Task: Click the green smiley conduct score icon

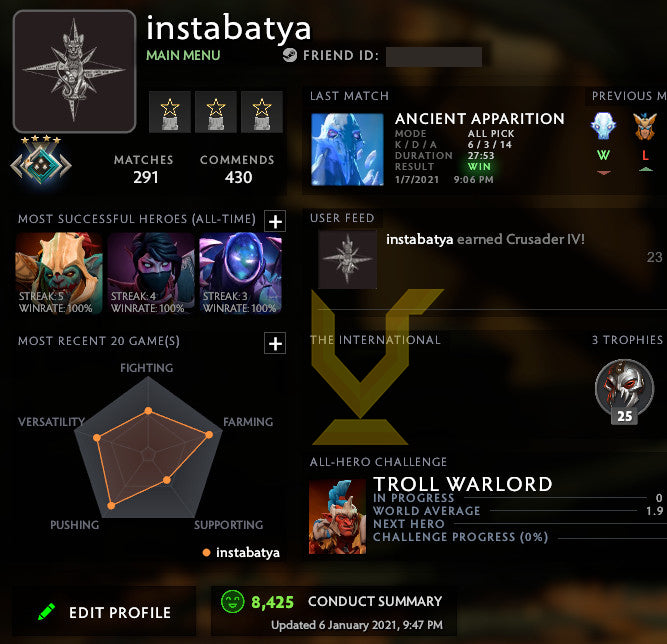Action: click(x=232, y=601)
